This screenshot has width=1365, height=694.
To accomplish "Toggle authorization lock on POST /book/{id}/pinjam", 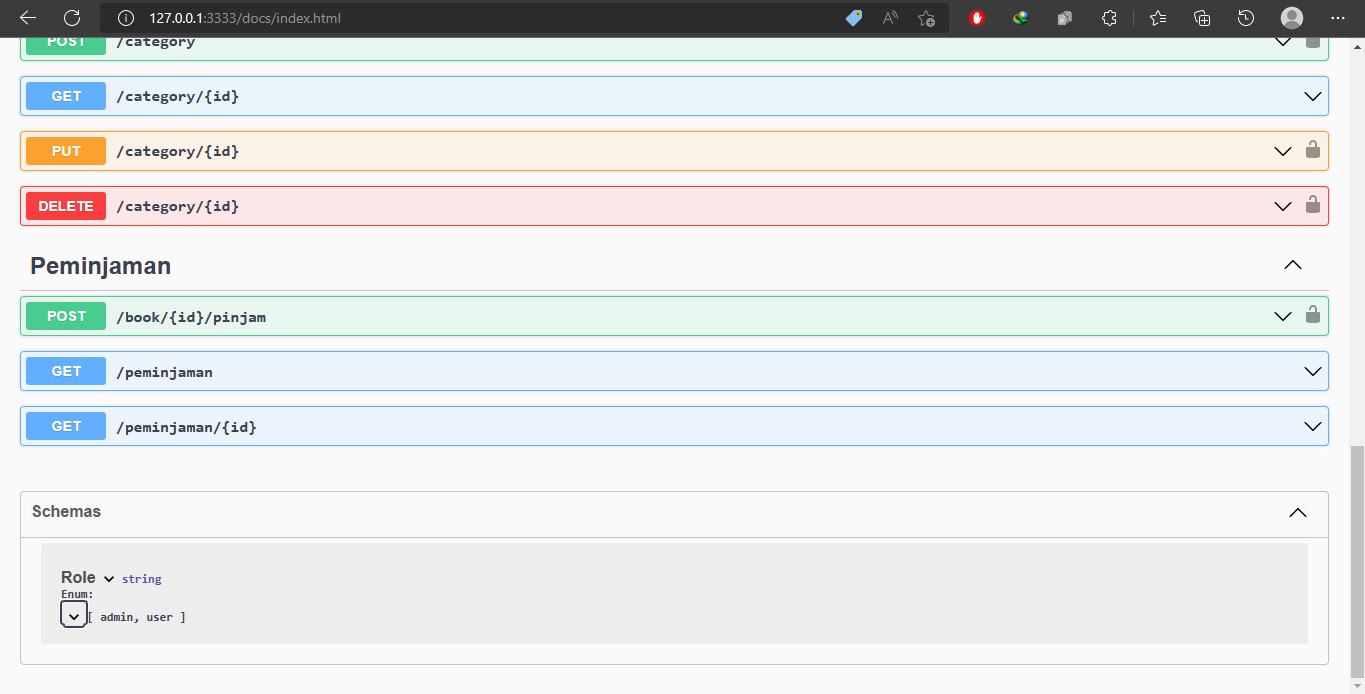I will 1312,316.
